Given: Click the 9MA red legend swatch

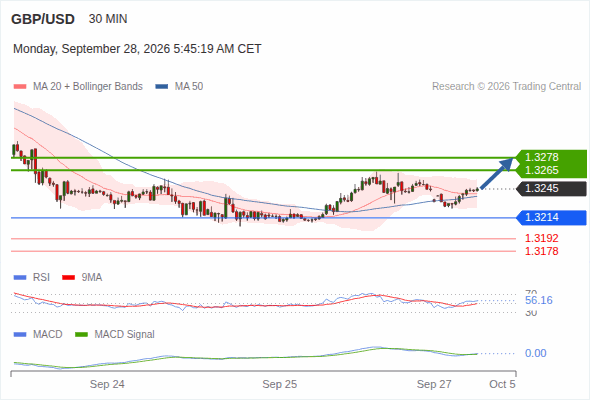Looking at the screenshot, I should tap(68, 278).
